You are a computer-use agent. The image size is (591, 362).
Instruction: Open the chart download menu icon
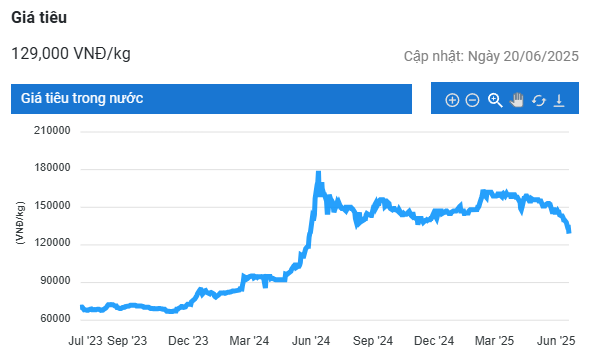(559, 101)
